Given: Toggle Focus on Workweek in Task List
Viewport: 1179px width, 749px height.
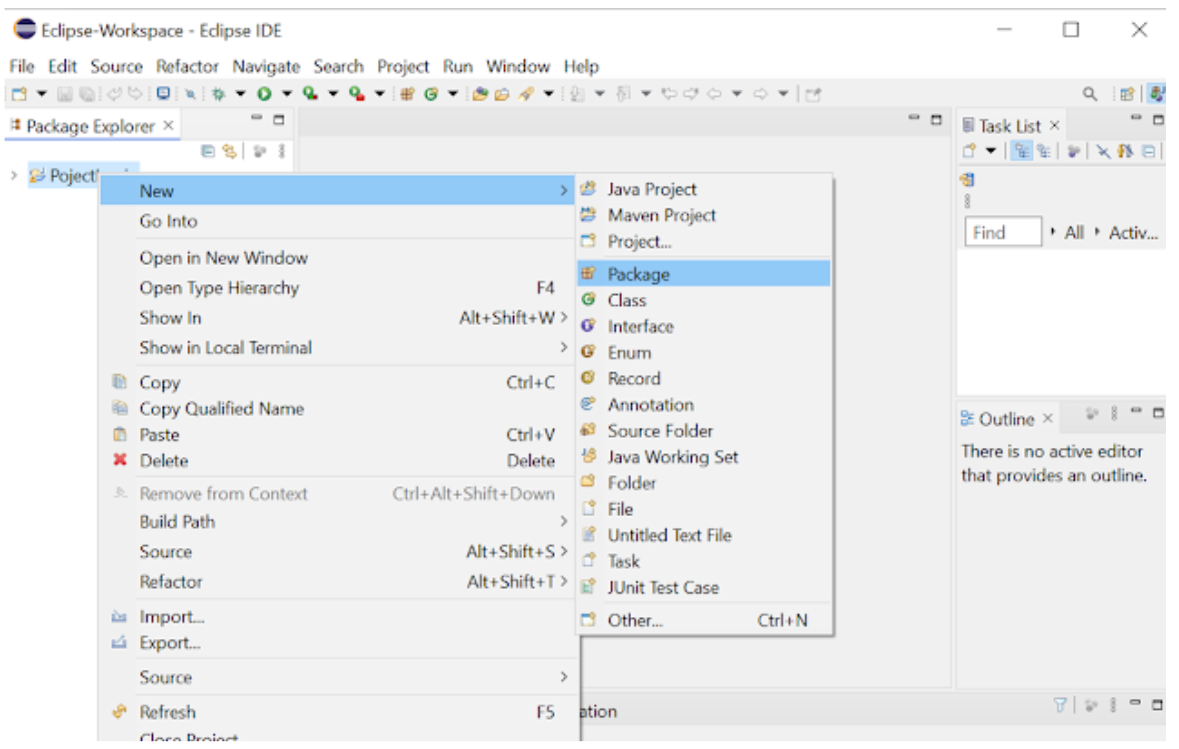Looking at the screenshot, I should (x=1074, y=151).
